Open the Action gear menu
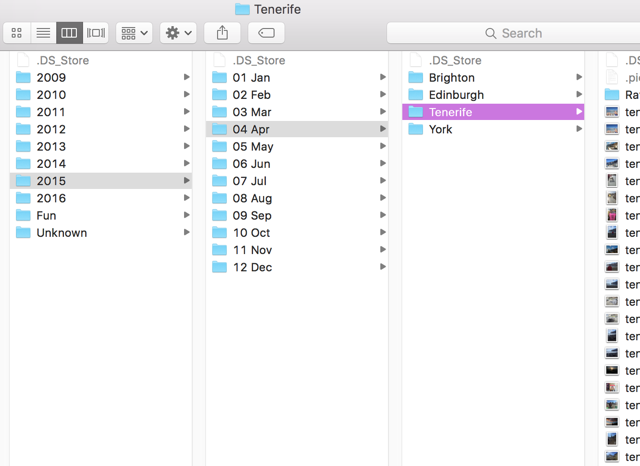This screenshot has height=466, width=640. tap(178, 33)
